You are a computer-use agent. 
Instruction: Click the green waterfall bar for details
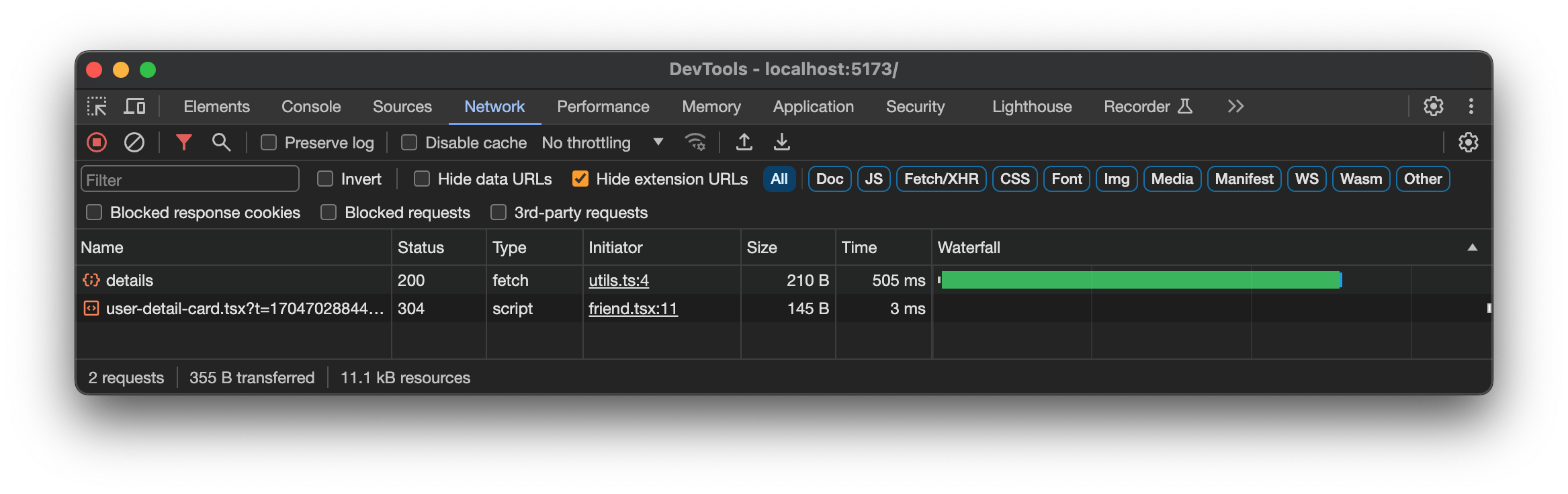(1141, 280)
